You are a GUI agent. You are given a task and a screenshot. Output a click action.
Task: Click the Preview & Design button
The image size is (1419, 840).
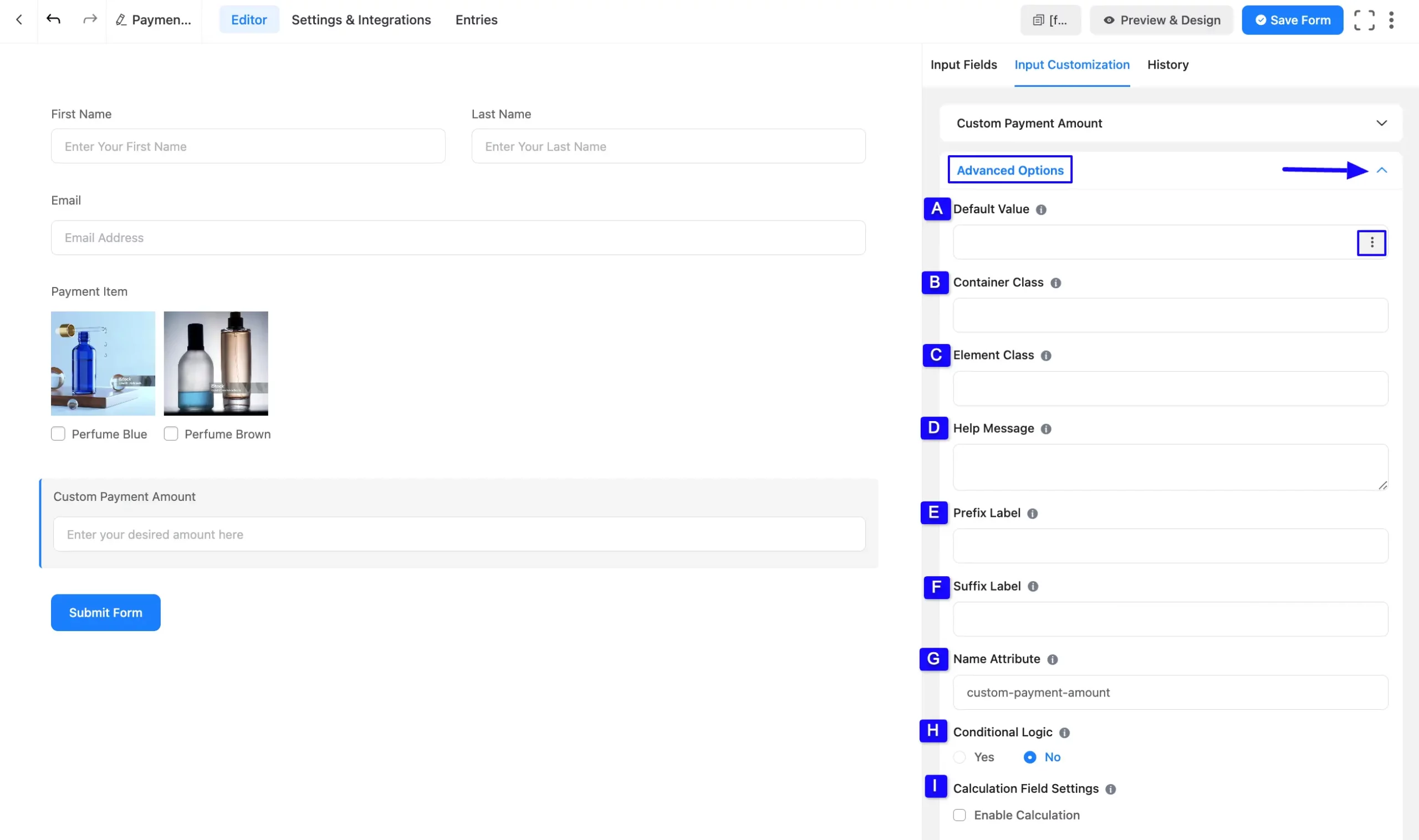pos(1161,20)
